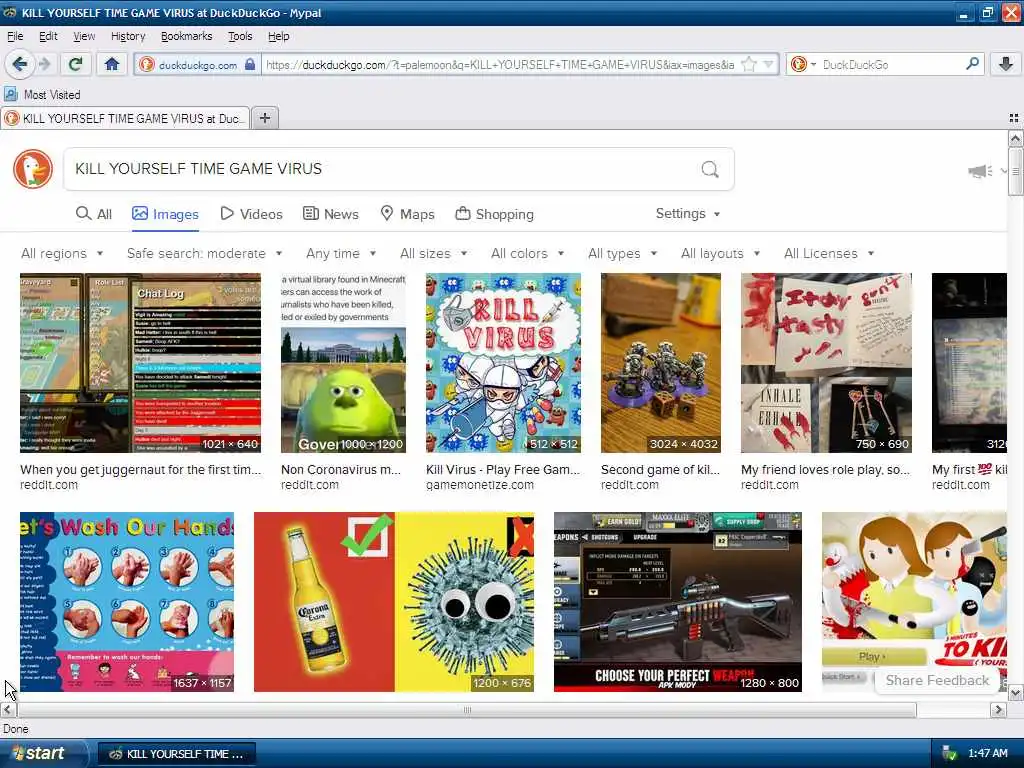Reload the page with the refresh icon

point(76,64)
